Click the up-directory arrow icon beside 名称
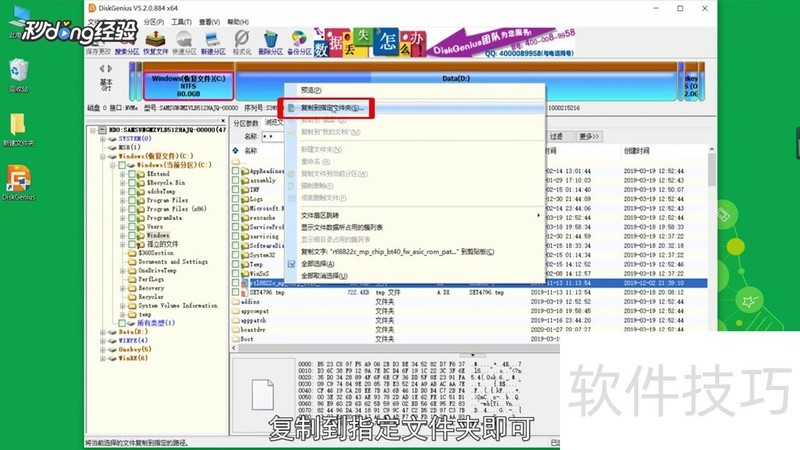The width and height of the screenshot is (800, 450). [236, 151]
